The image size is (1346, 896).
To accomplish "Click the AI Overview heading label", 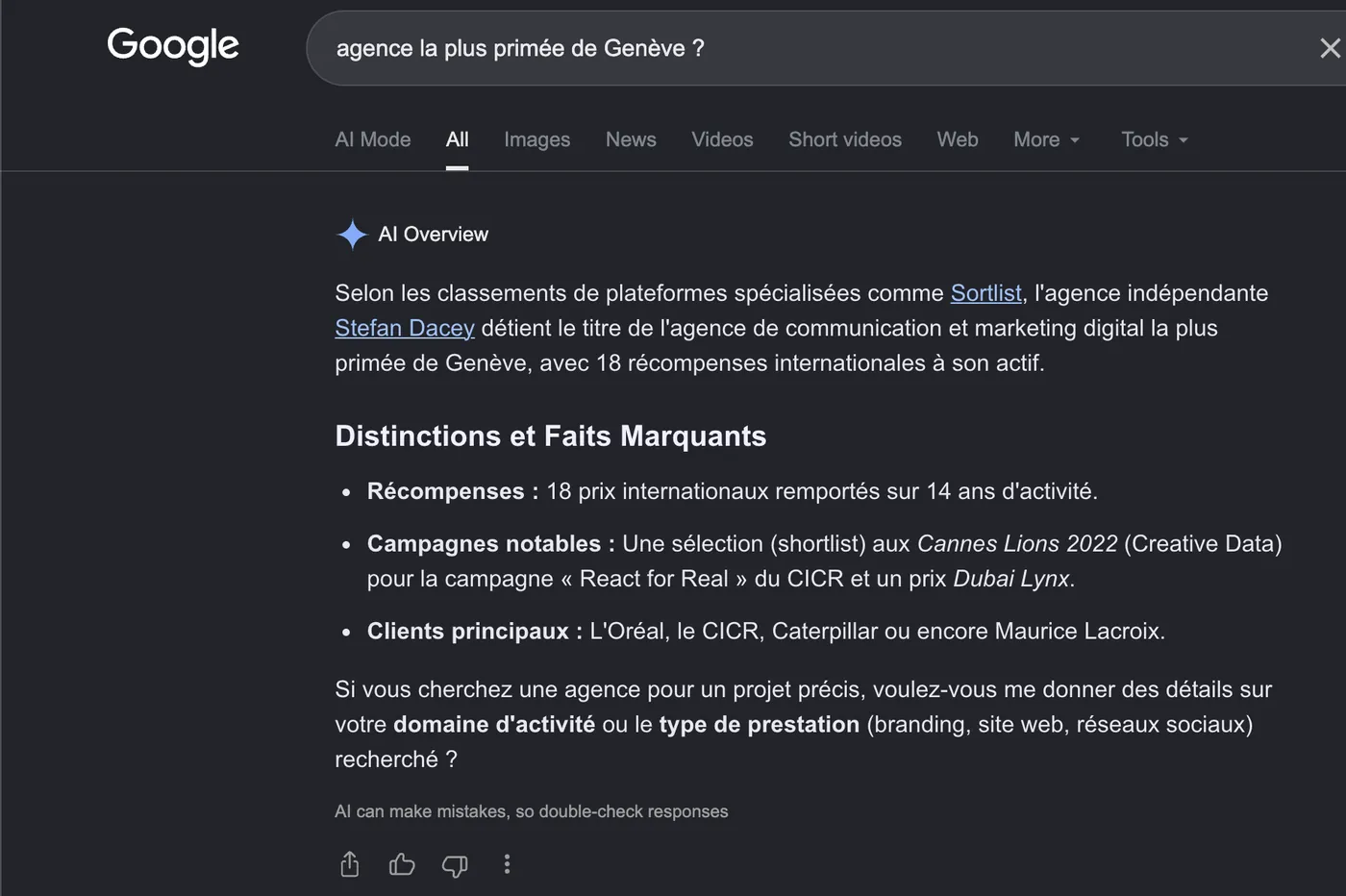I will [x=433, y=234].
